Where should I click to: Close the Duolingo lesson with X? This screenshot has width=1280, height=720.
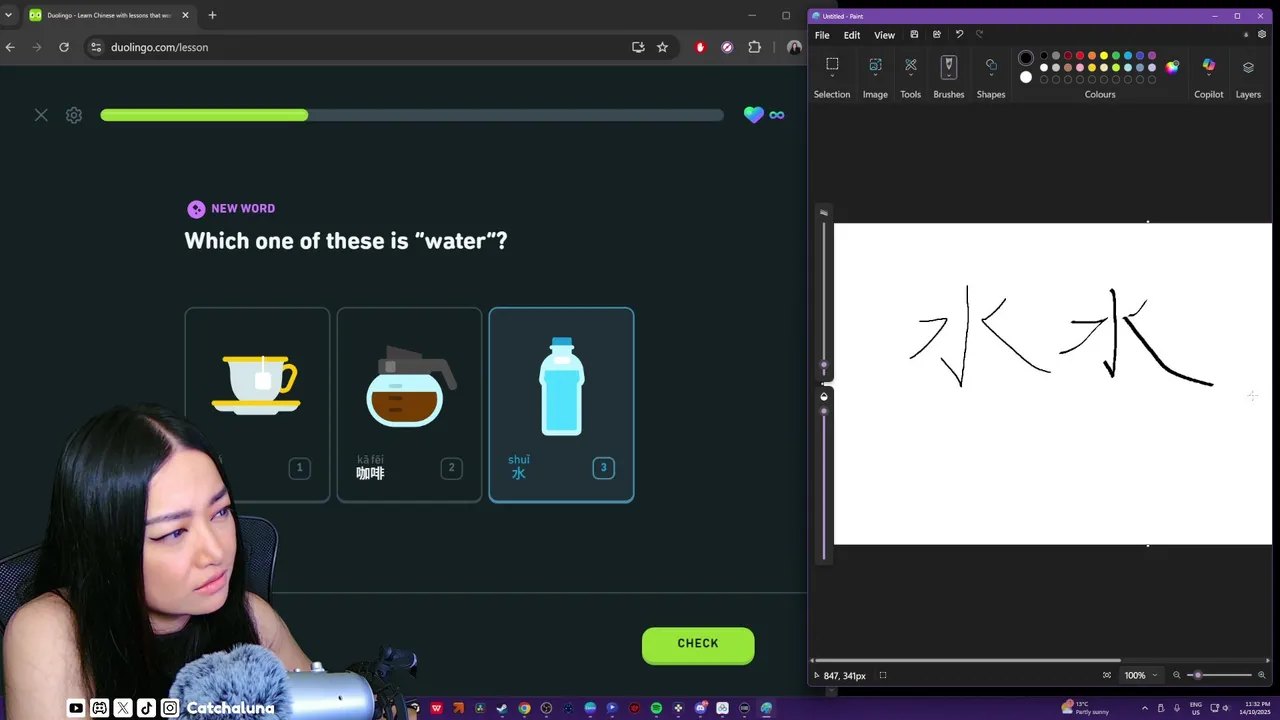coord(41,115)
